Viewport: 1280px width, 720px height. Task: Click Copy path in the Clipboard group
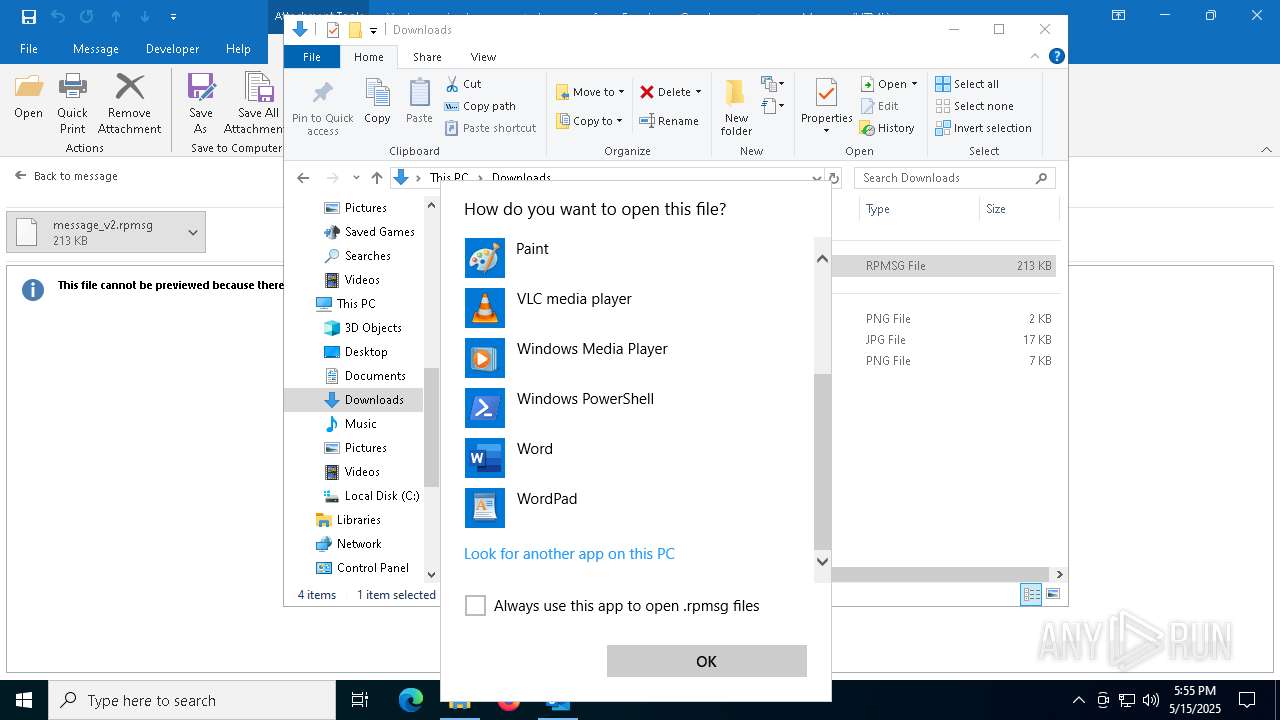pyautogui.click(x=481, y=106)
